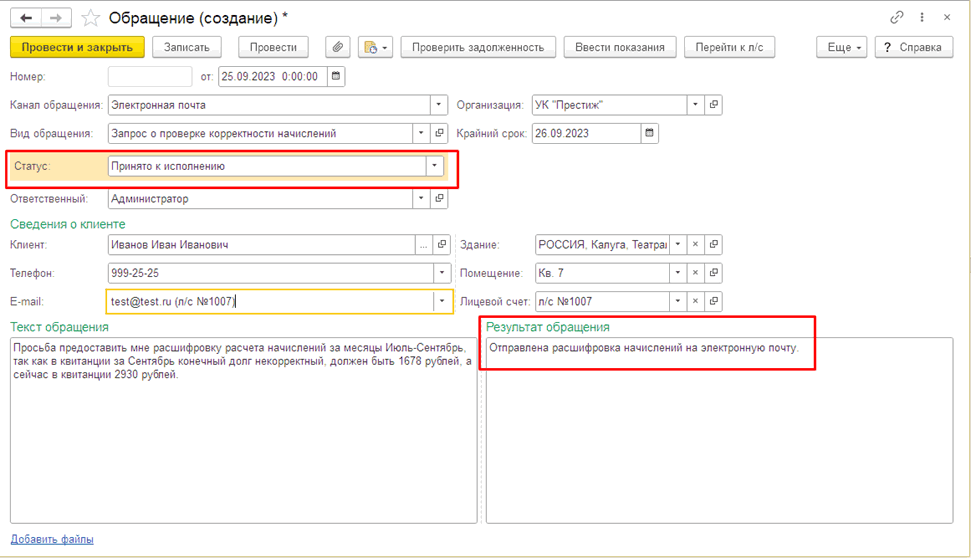Viewport: 971px width, 558px height.
Task: Open the Еще menu
Action: pyautogui.click(x=841, y=47)
